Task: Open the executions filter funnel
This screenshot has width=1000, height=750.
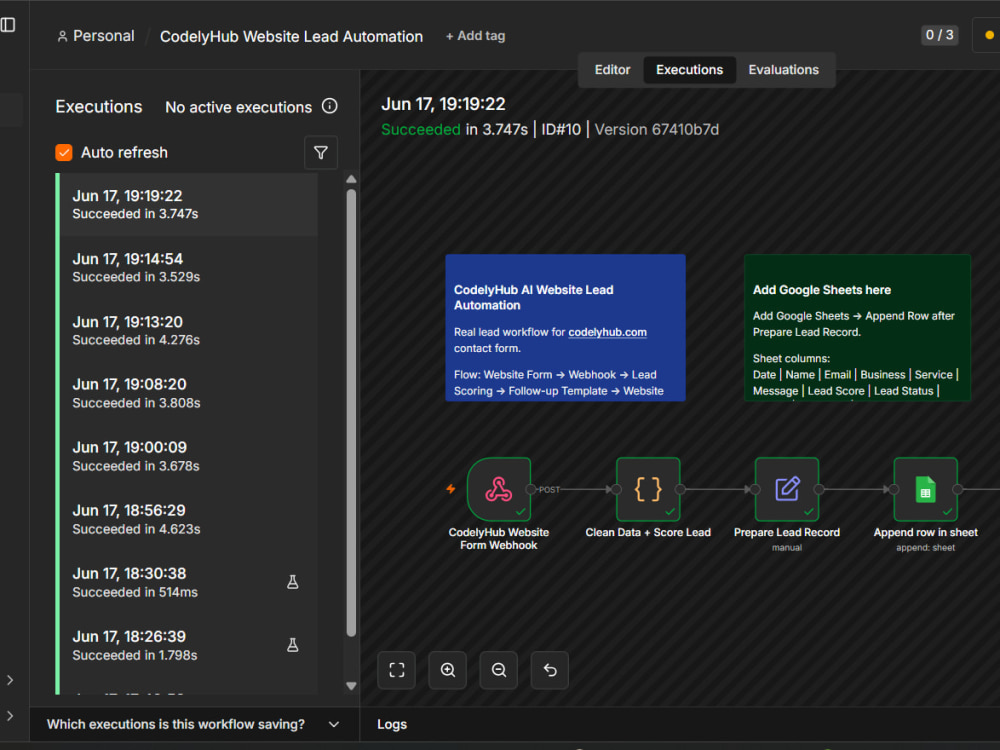Action: tap(321, 152)
